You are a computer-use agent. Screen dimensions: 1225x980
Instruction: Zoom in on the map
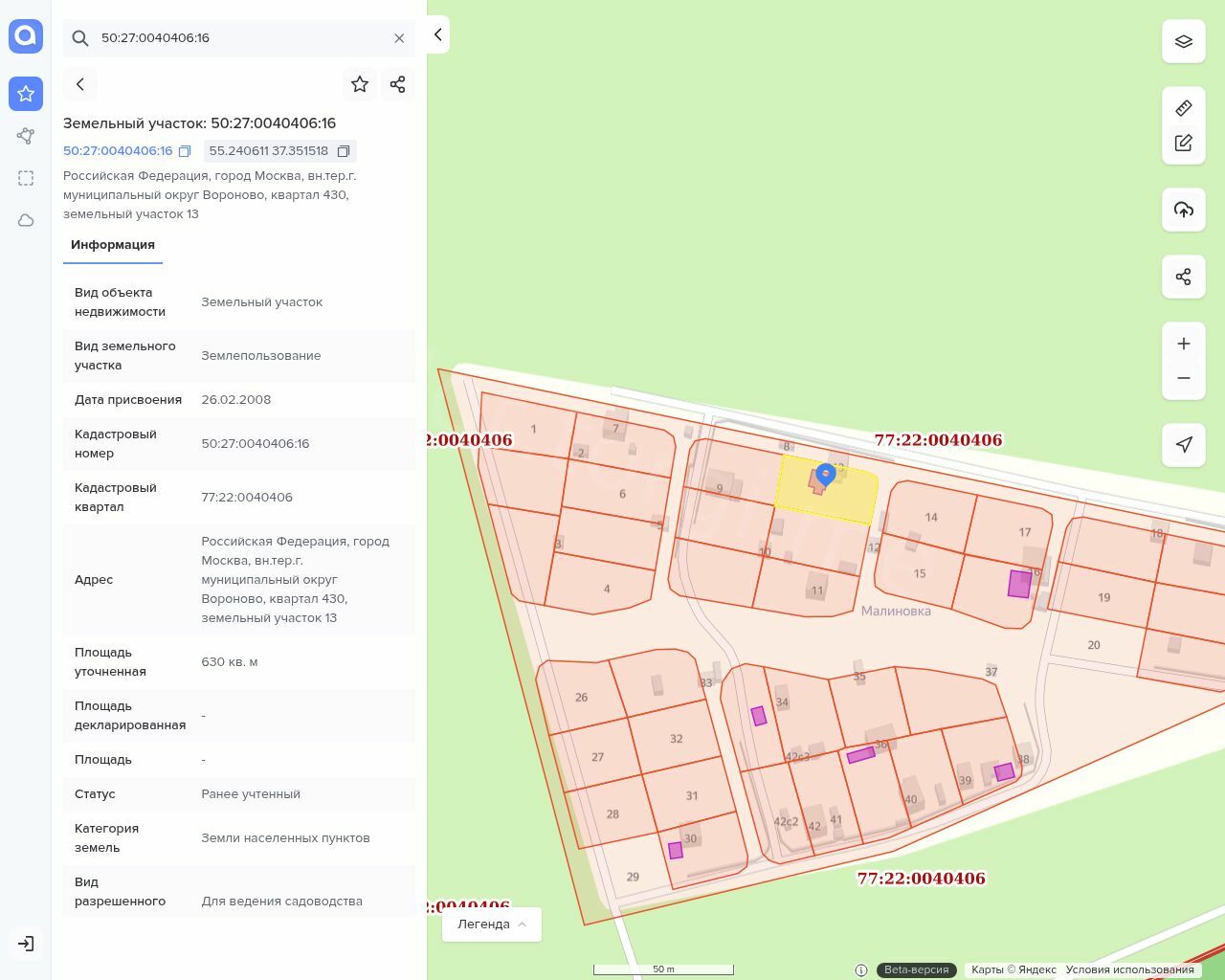pyautogui.click(x=1184, y=344)
